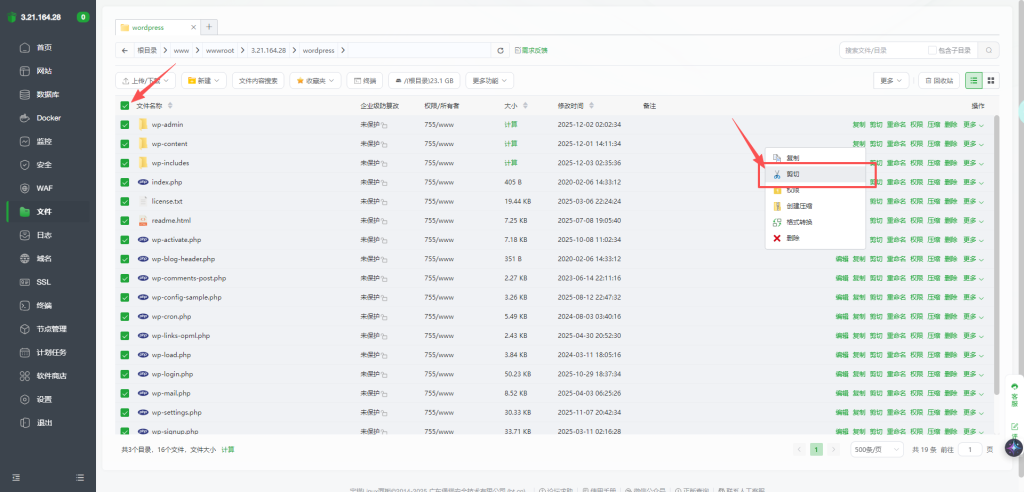Open the SSL section

pos(44,282)
